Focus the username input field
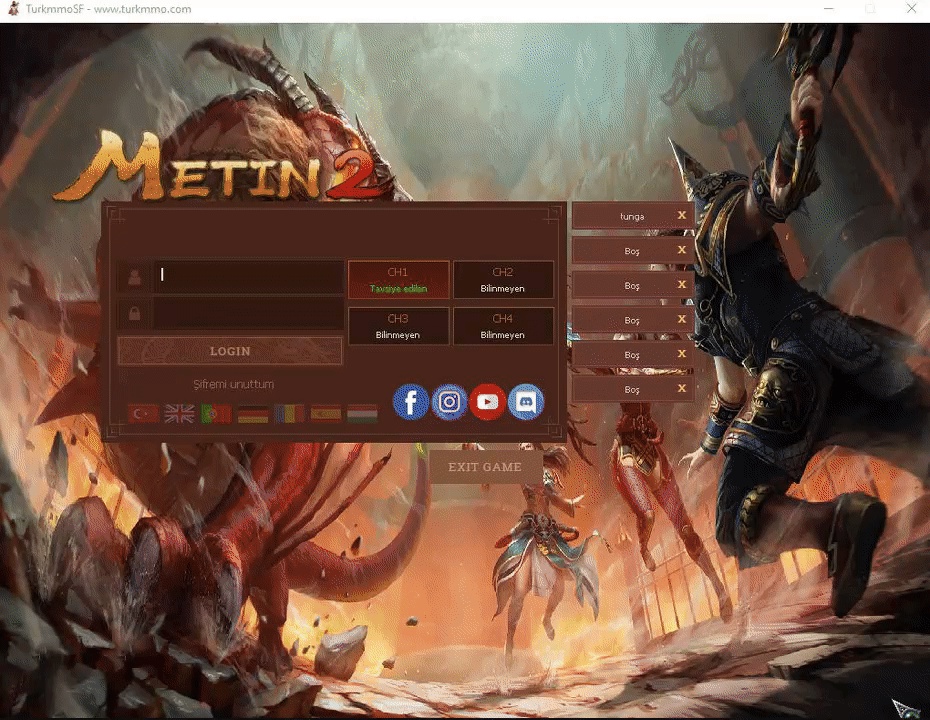 [249, 277]
